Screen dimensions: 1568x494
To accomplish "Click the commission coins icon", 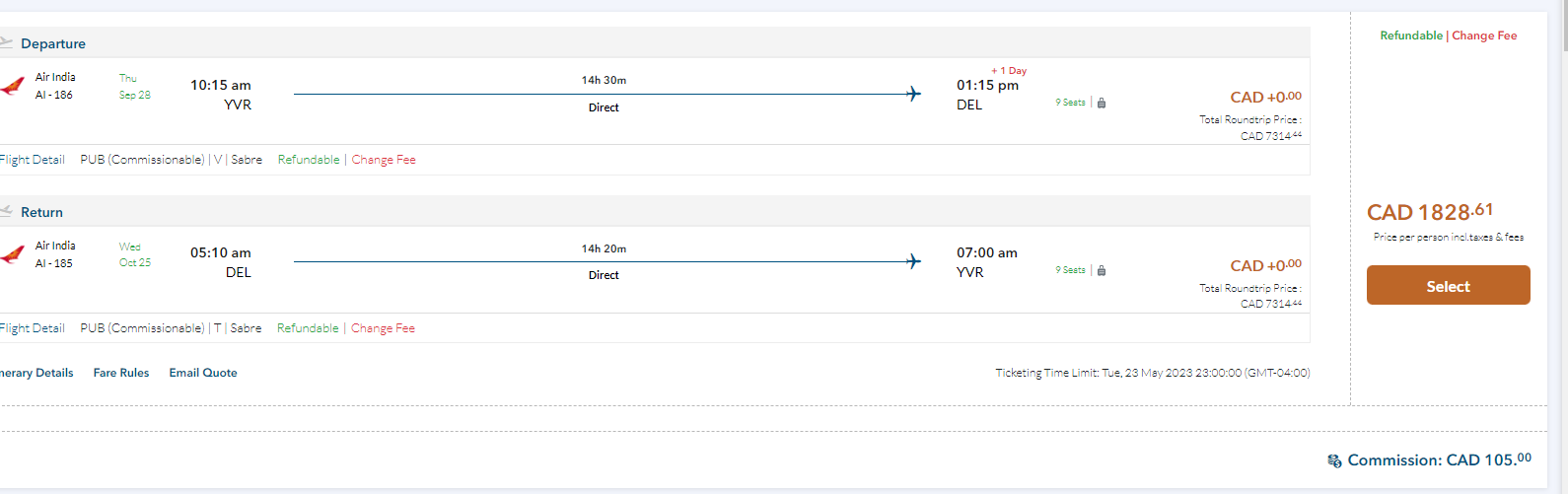I will 1334,460.
